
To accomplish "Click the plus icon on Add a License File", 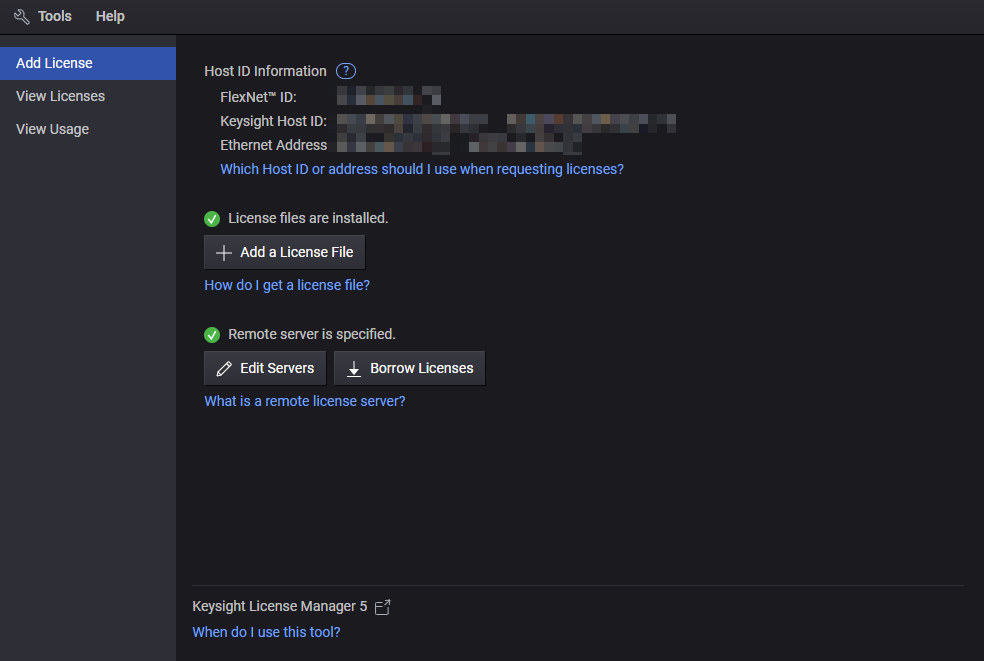I will tap(224, 253).
